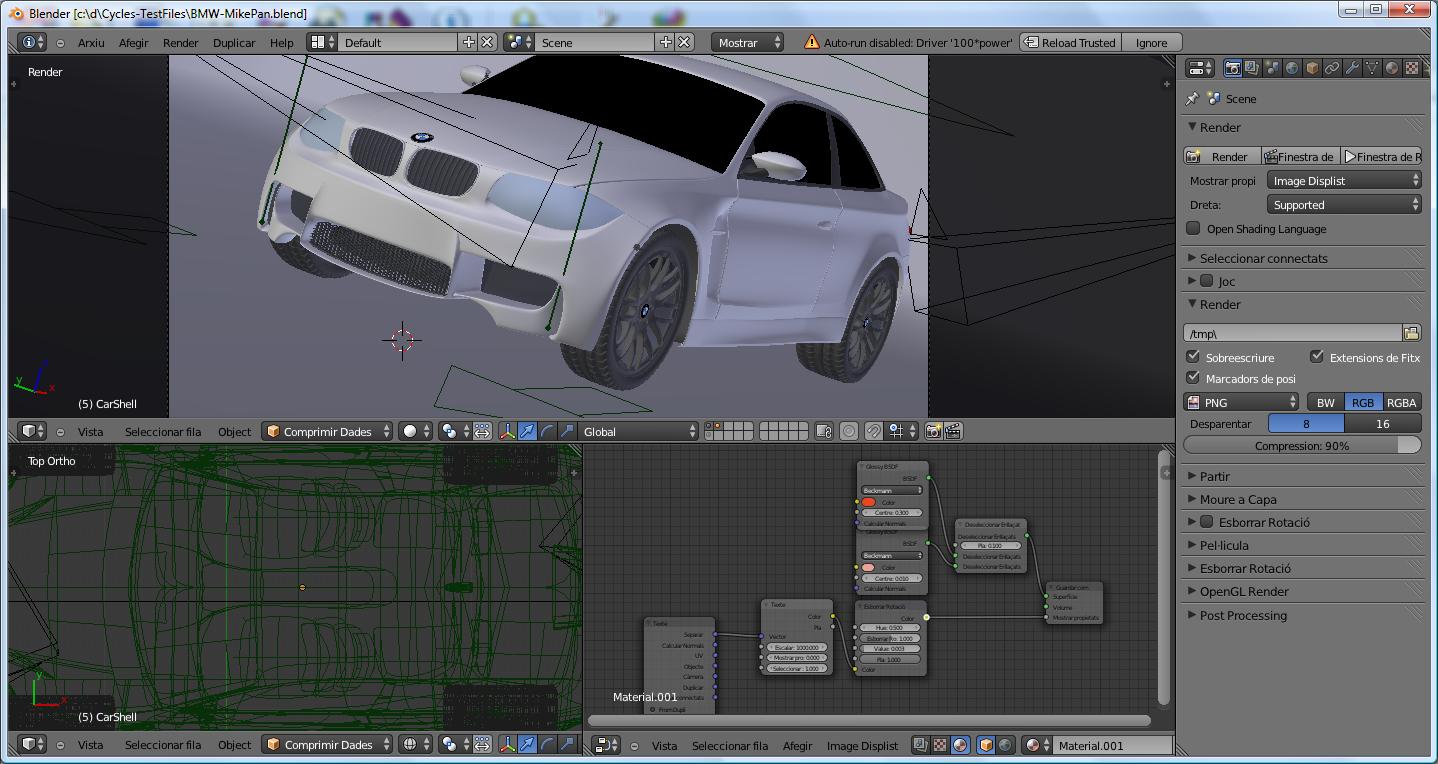Add new screen layout next to Default
The height and width of the screenshot is (764, 1438).
(468, 42)
